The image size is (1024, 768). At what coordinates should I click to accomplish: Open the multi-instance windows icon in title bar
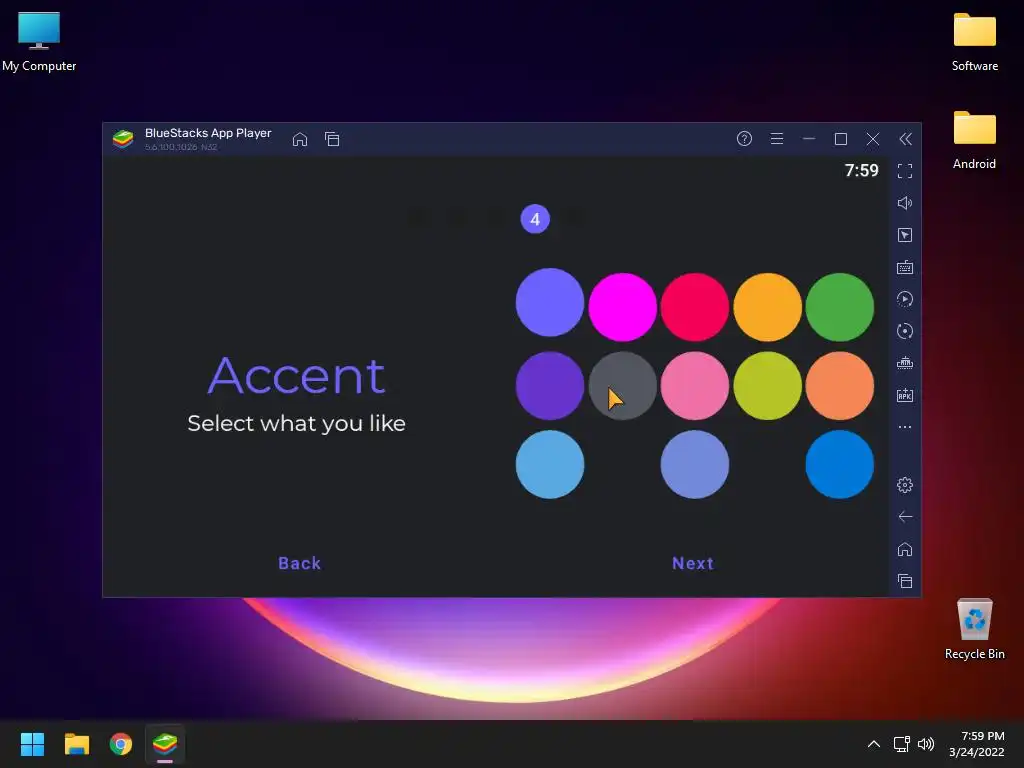coord(332,139)
